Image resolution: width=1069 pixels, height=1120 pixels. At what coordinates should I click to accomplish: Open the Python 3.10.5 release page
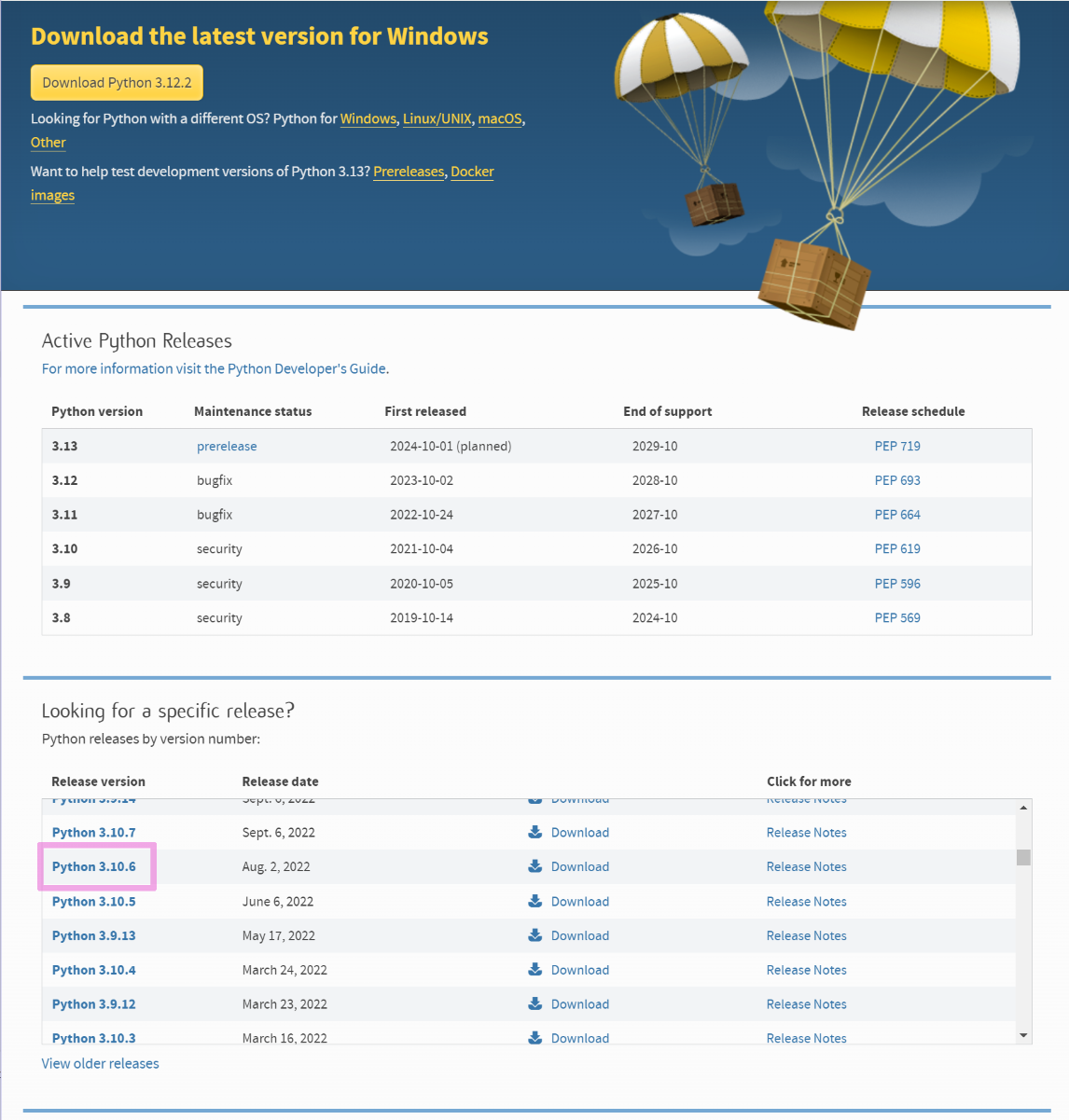pos(94,901)
